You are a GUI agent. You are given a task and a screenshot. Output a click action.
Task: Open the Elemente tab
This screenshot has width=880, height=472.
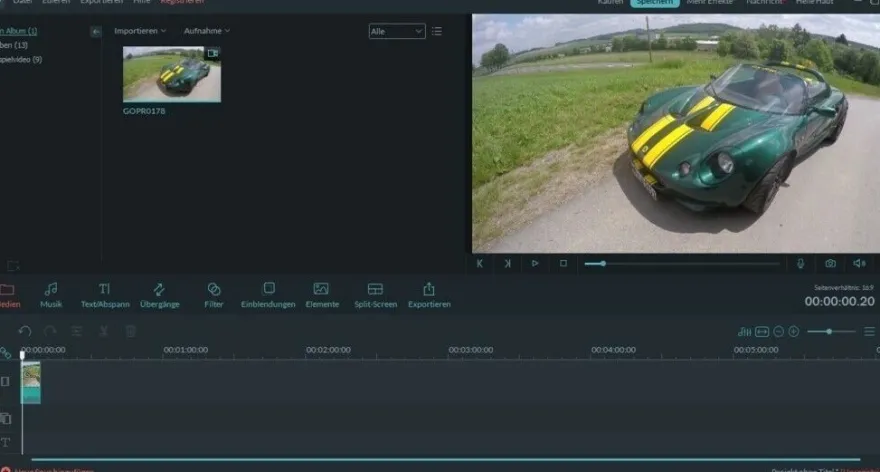[322, 295]
